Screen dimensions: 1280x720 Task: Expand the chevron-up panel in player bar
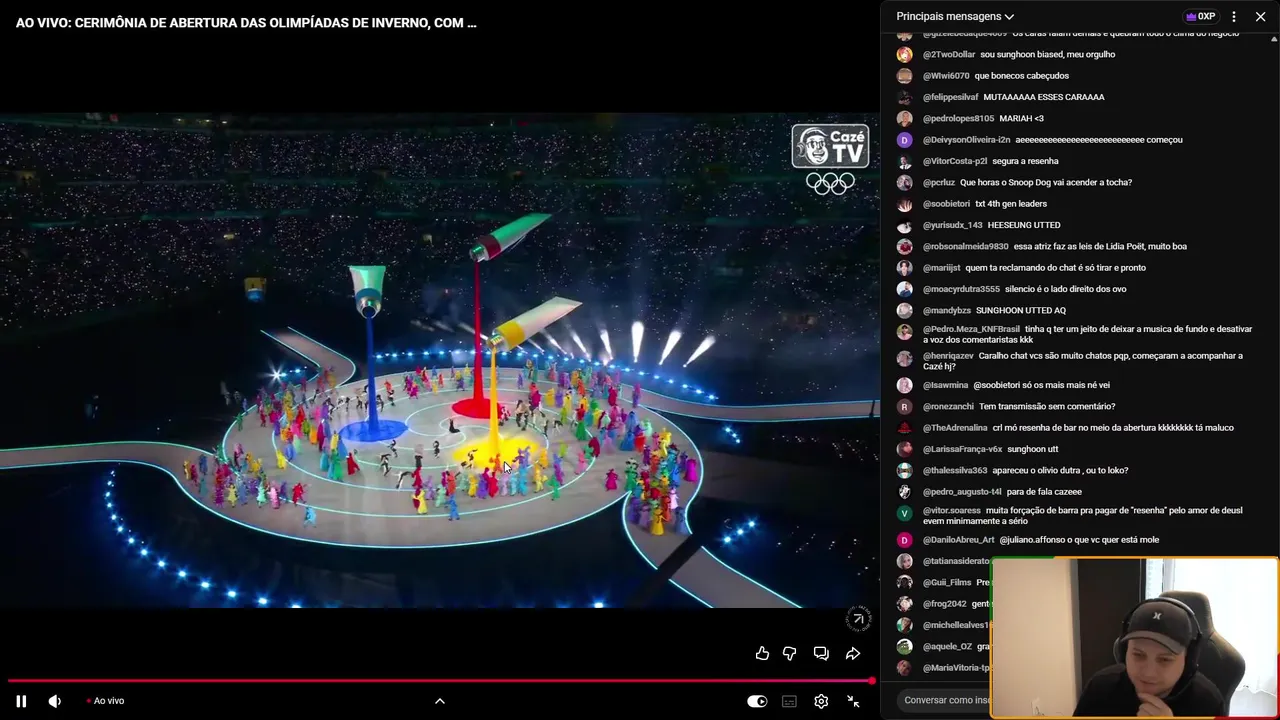pyautogui.click(x=439, y=701)
